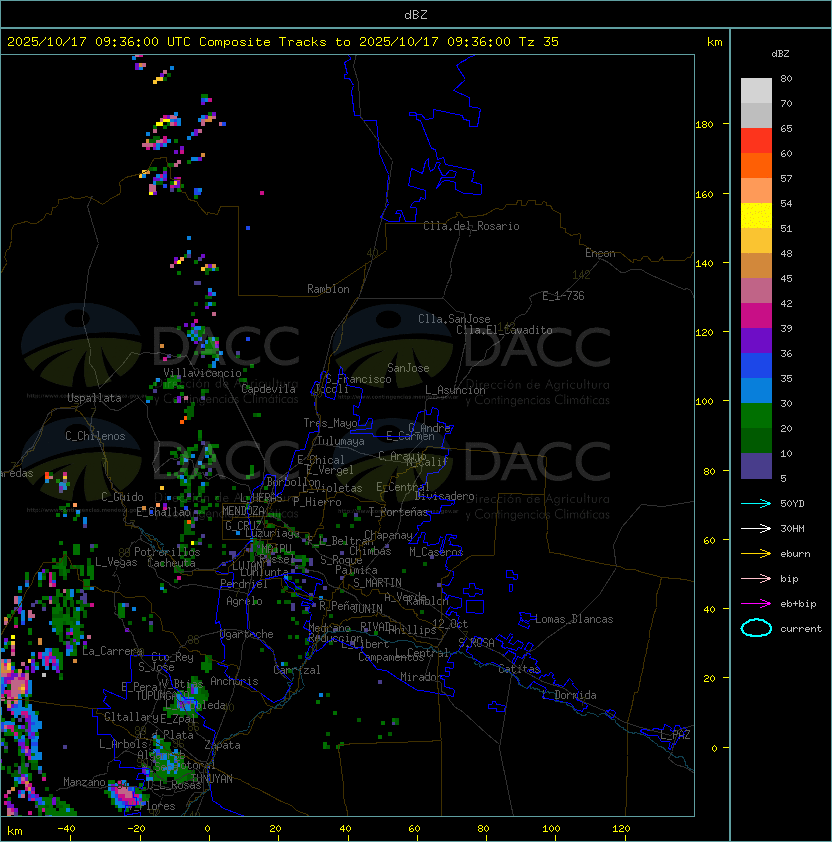Click the C_Chilenos map label
This screenshot has width=832, height=842.
coord(95,436)
